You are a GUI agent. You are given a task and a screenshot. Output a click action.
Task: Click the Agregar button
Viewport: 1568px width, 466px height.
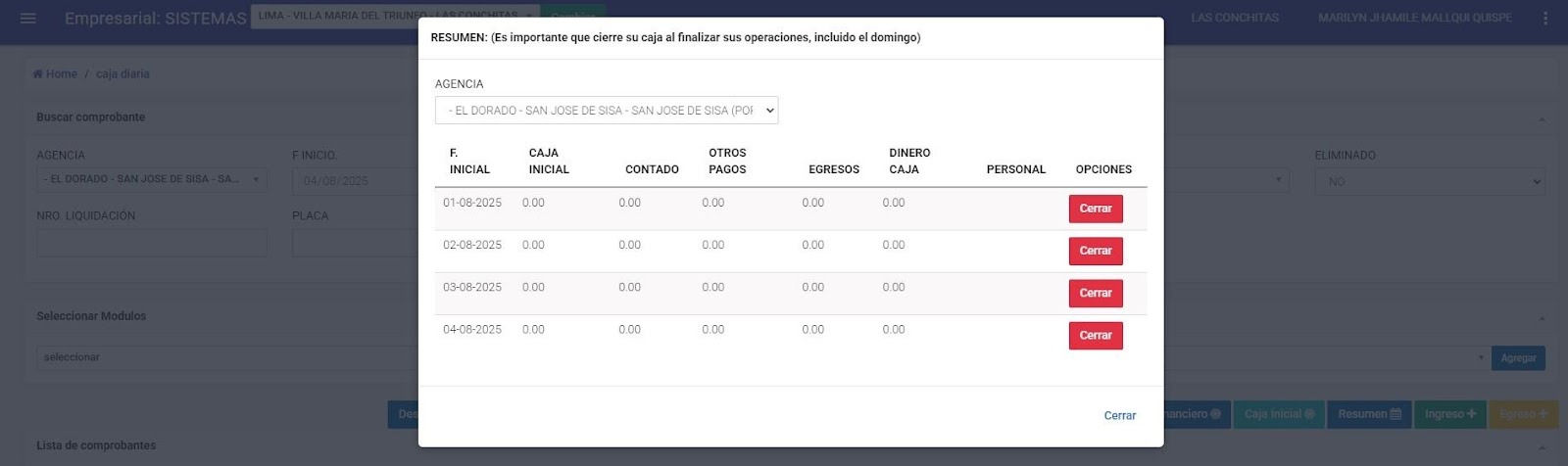(1517, 358)
